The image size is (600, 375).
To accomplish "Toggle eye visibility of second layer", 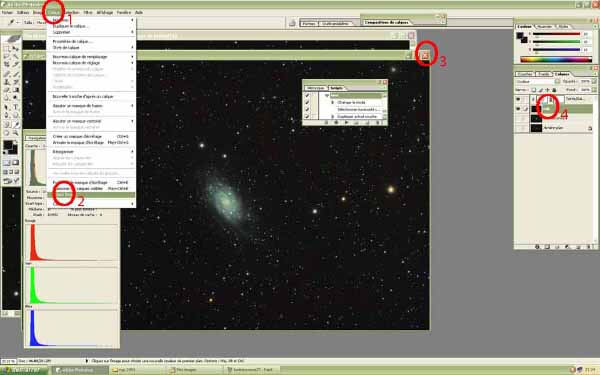I will coord(518,109).
